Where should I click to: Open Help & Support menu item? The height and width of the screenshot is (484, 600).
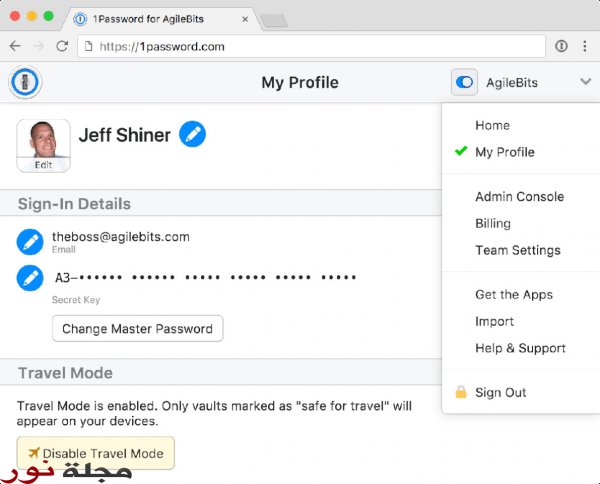click(x=521, y=348)
